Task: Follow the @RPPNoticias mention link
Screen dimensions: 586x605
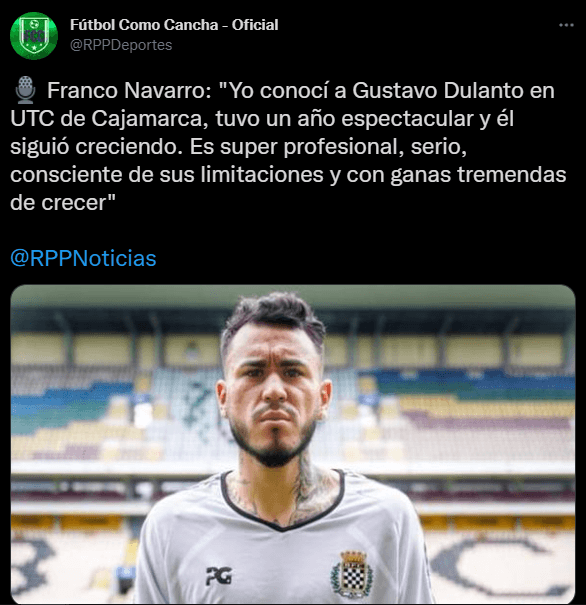Action: click(83, 258)
